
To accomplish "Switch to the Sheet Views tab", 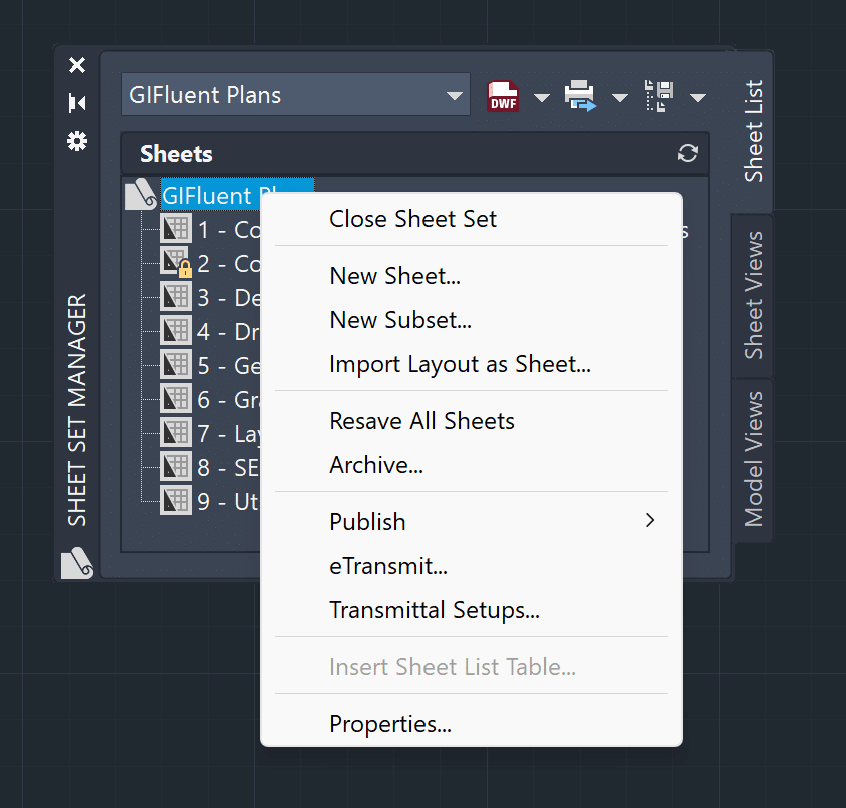I will [x=752, y=293].
